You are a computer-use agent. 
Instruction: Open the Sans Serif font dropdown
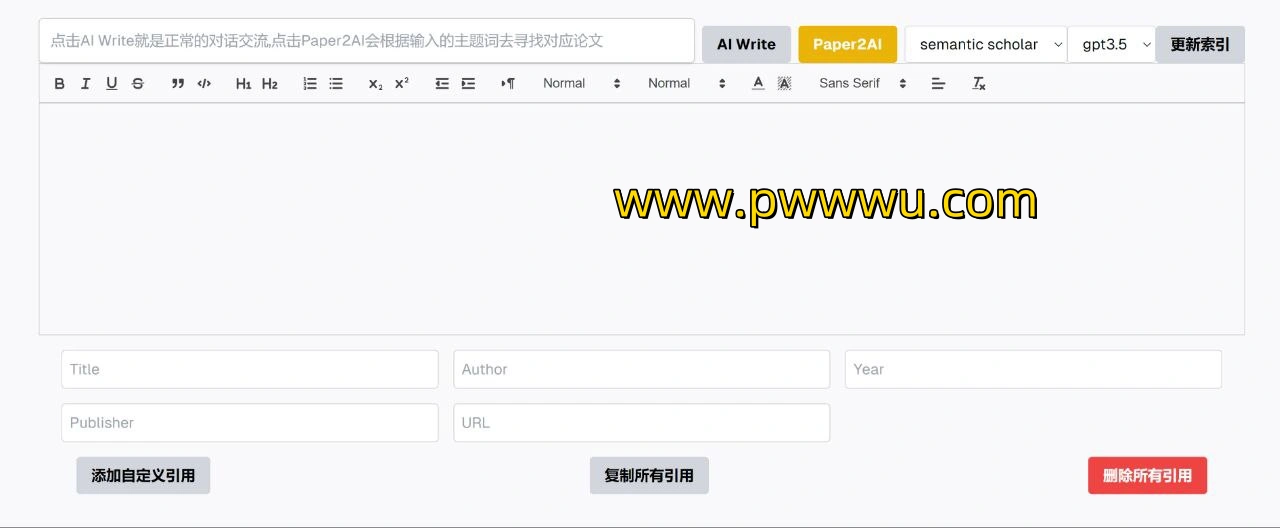point(862,84)
